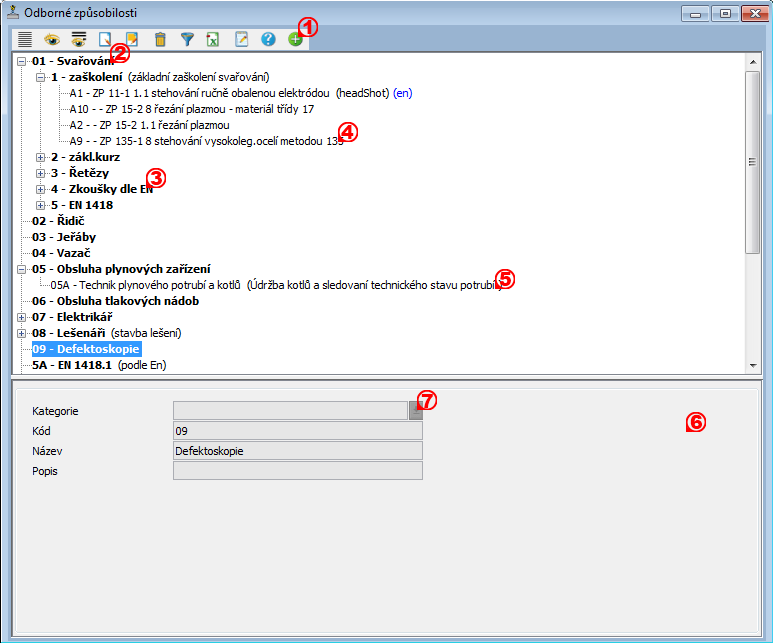Expand the 2 - zákl.kurz node
Viewport: 773px width, 643px height.
point(40,157)
